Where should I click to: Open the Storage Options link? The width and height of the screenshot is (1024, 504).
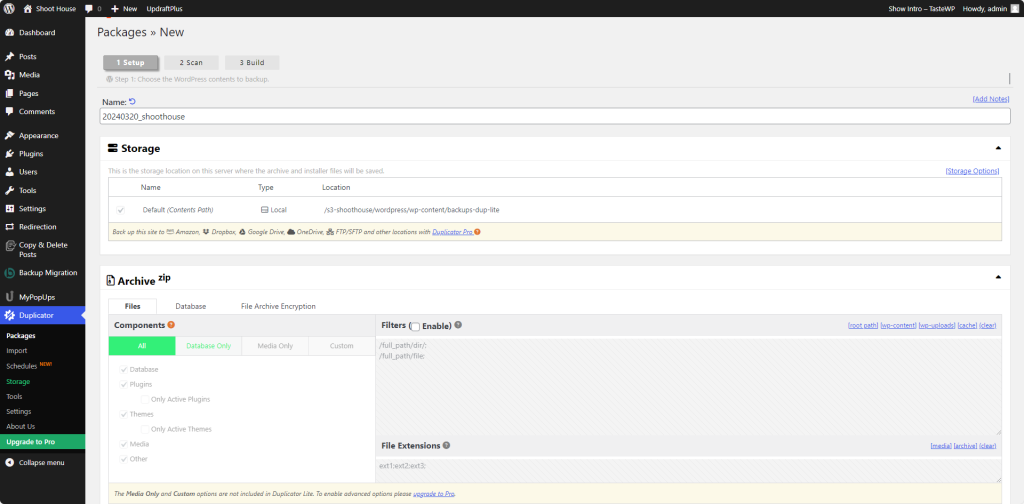point(972,171)
